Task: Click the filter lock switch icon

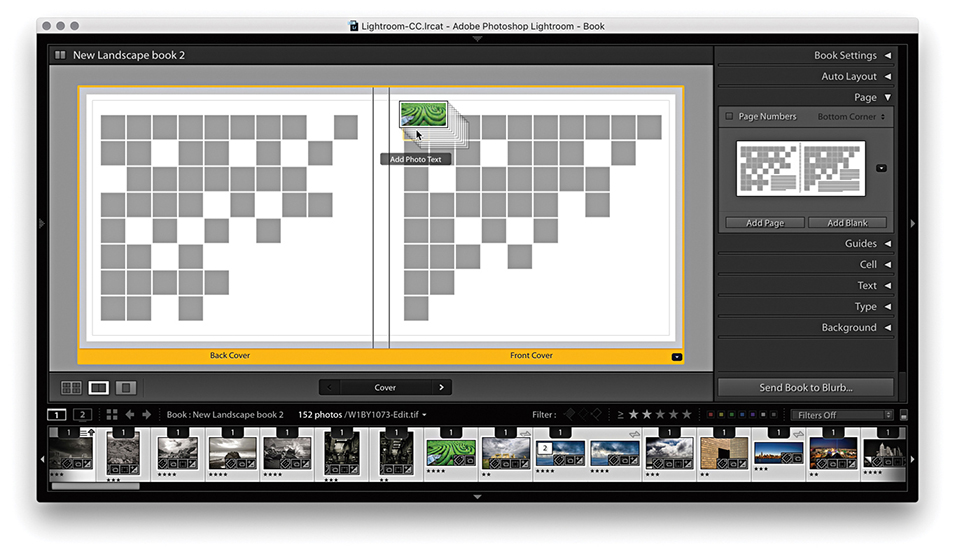Action: point(903,415)
